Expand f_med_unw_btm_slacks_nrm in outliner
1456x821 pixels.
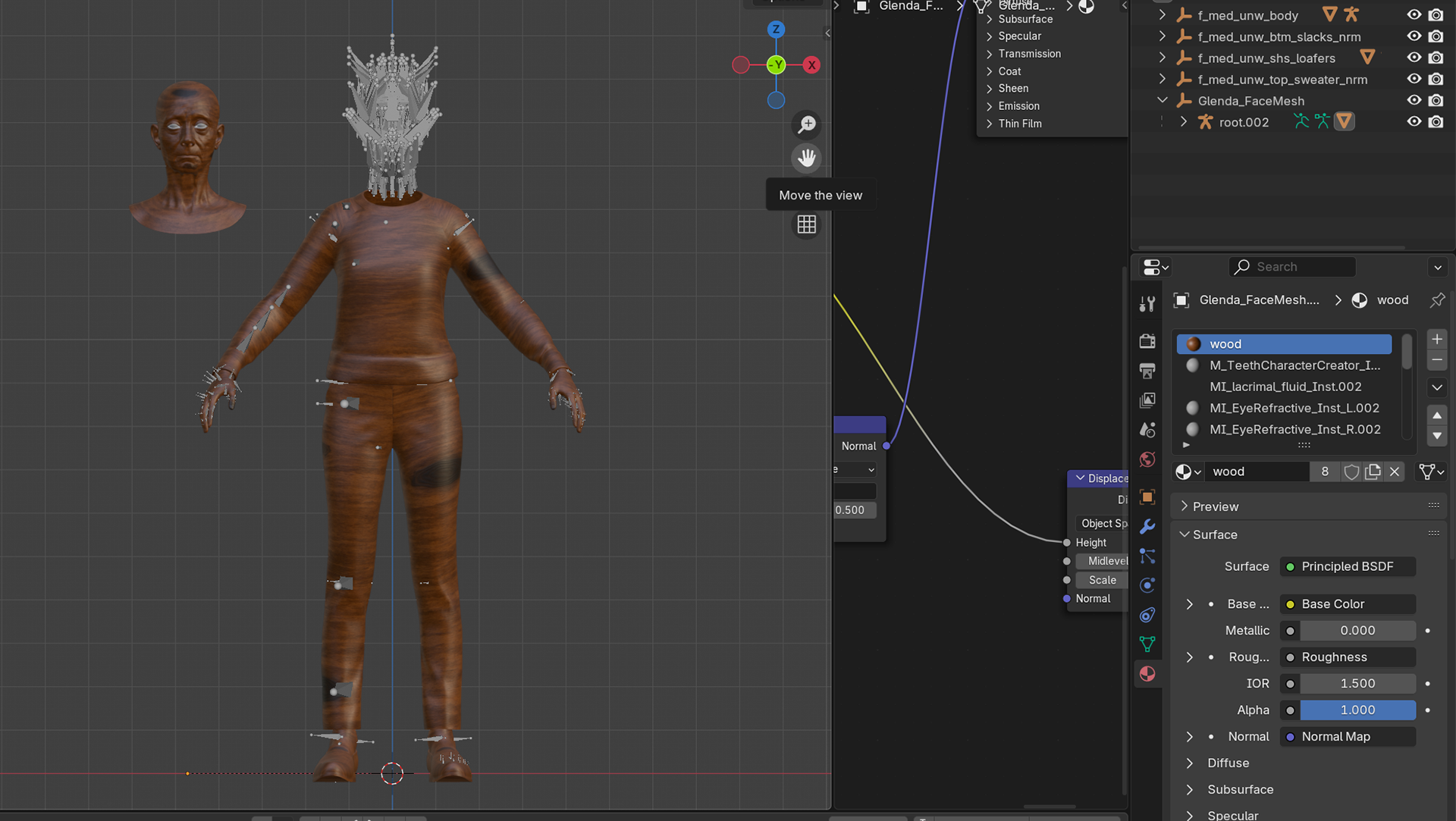[1162, 36]
